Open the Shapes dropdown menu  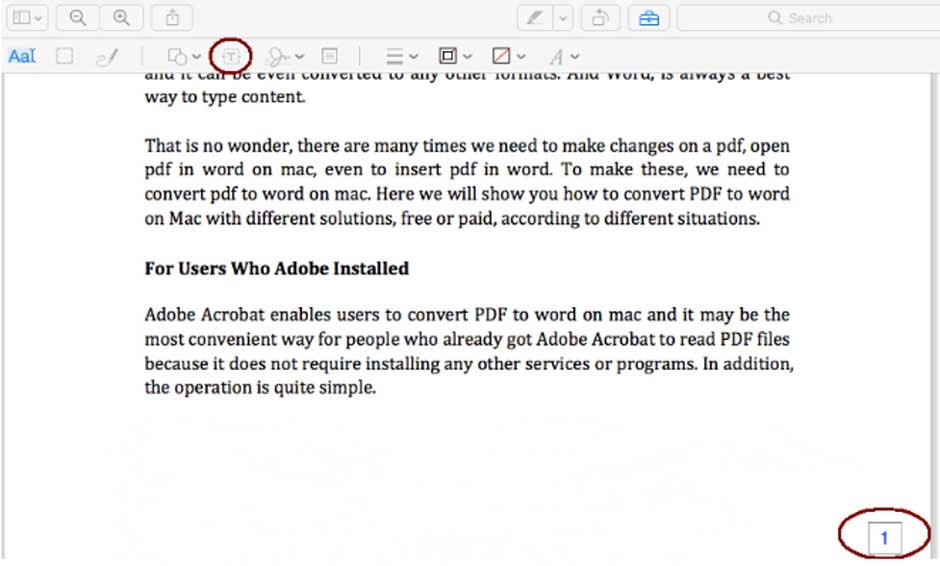click(x=183, y=56)
